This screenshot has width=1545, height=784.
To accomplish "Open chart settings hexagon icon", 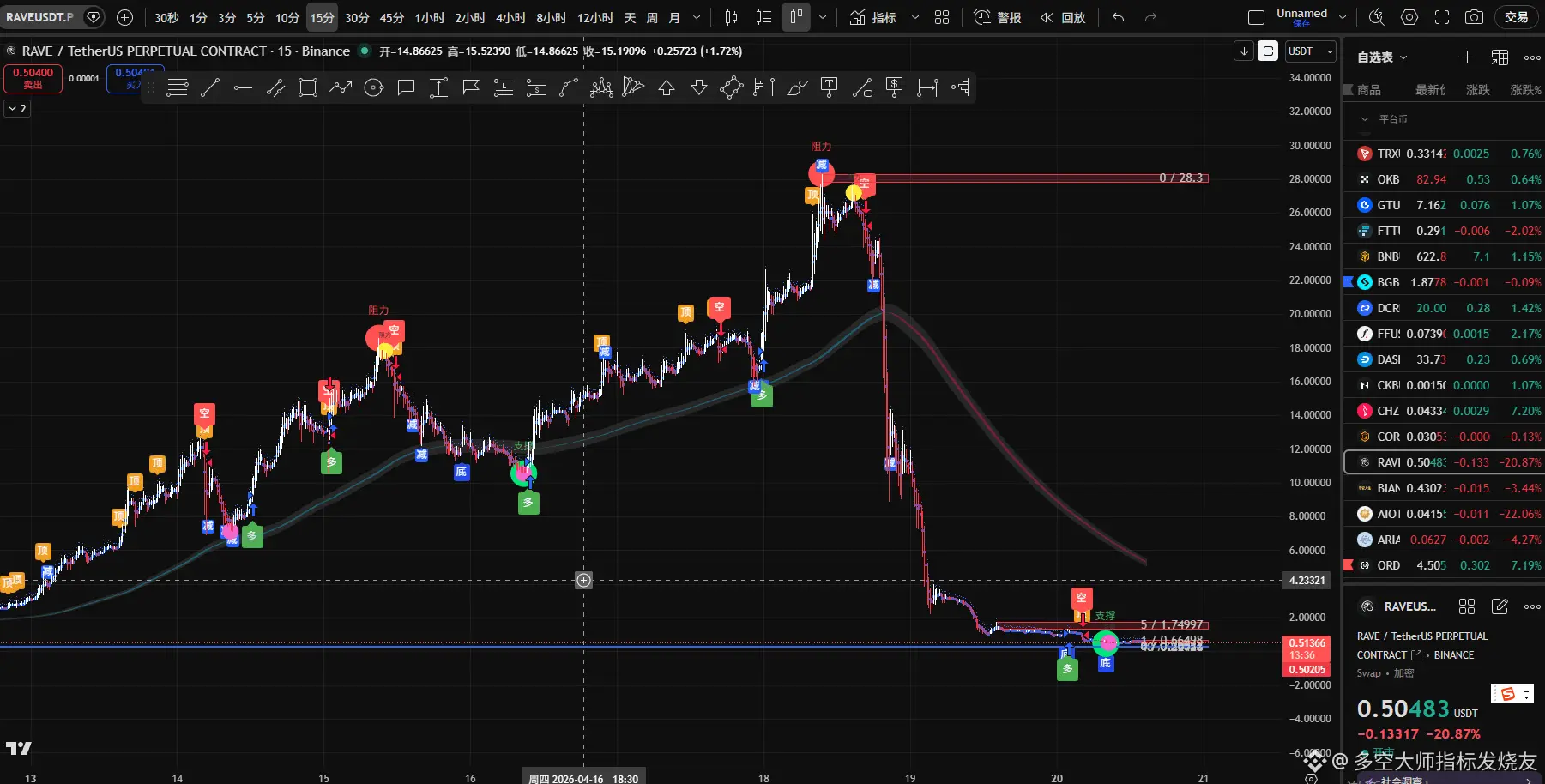I will [1409, 17].
